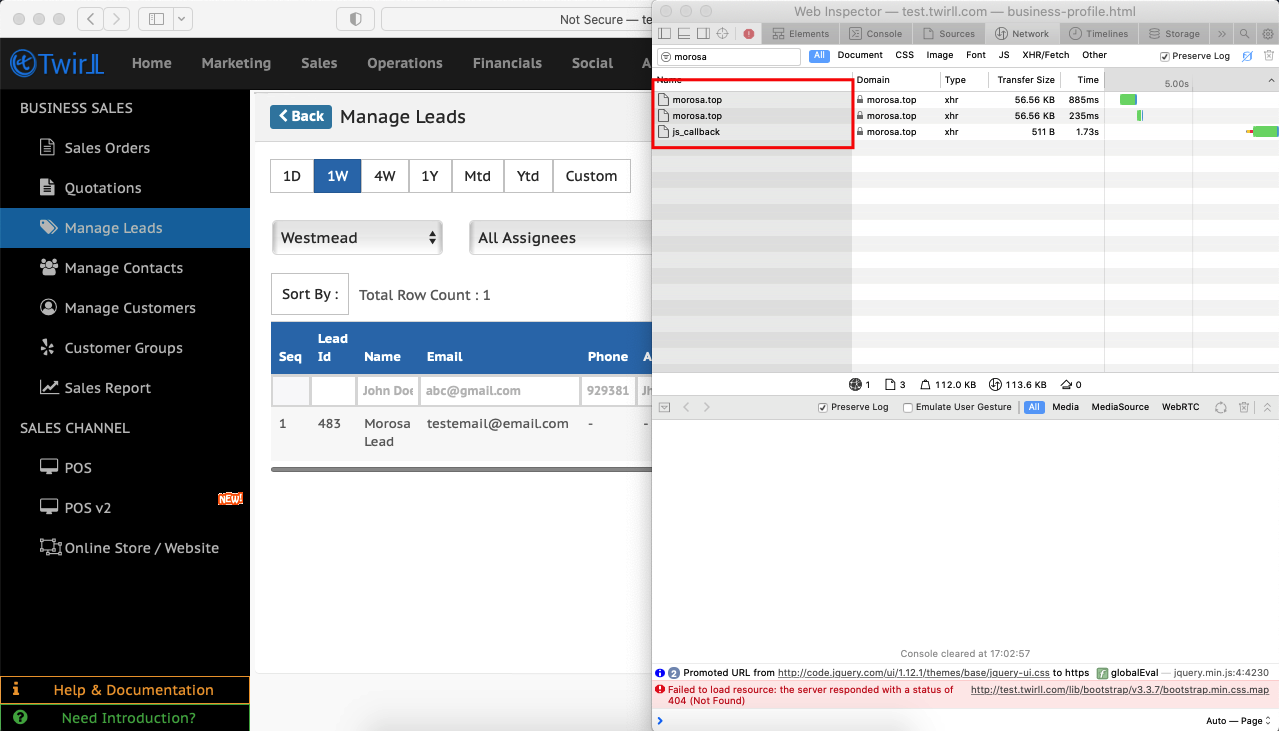This screenshot has height=731, width=1279.
Task: Switch to the Console tab in inspector
Action: pyautogui.click(x=875, y=34)
